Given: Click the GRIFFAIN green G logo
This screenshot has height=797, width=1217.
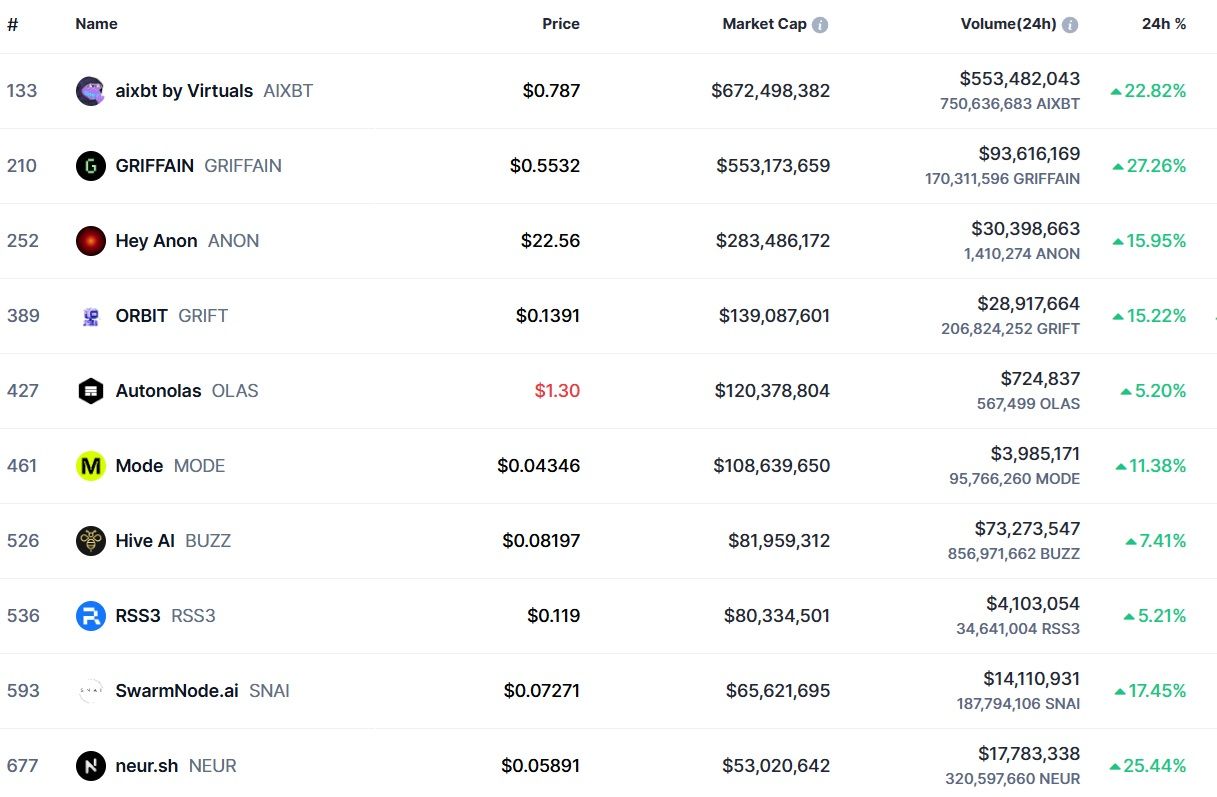Looking at the screenshot, I should pos(90,166).
